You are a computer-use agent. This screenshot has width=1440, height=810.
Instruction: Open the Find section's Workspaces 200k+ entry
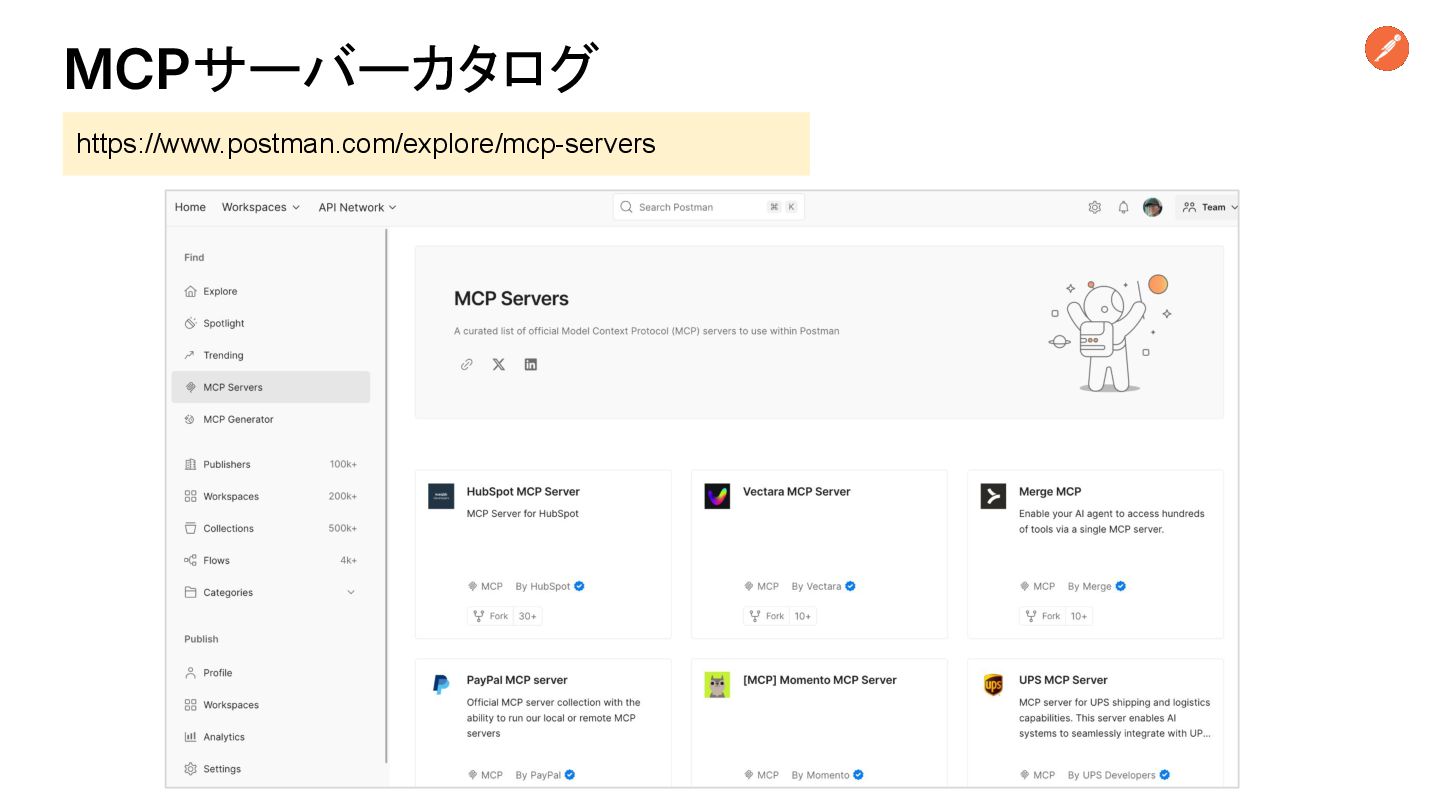pyautogui.click(x=271, y=496)
